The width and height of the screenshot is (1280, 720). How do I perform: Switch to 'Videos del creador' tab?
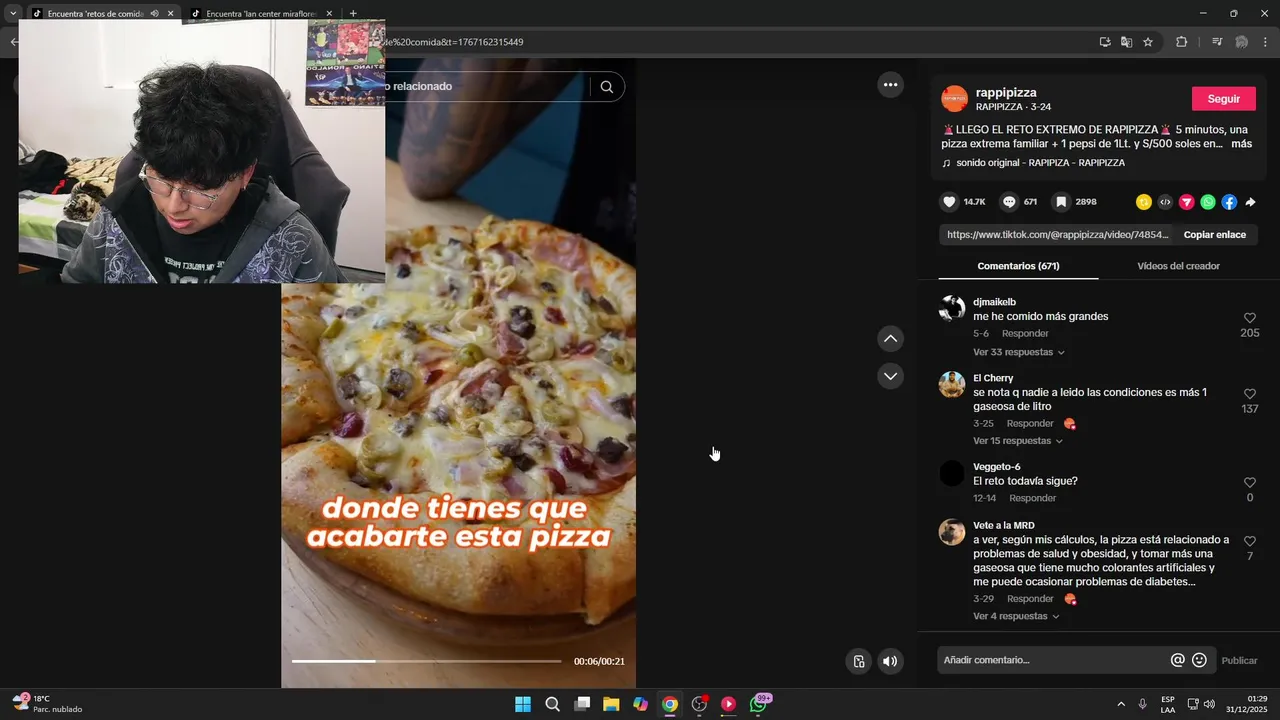[1178, 266]
